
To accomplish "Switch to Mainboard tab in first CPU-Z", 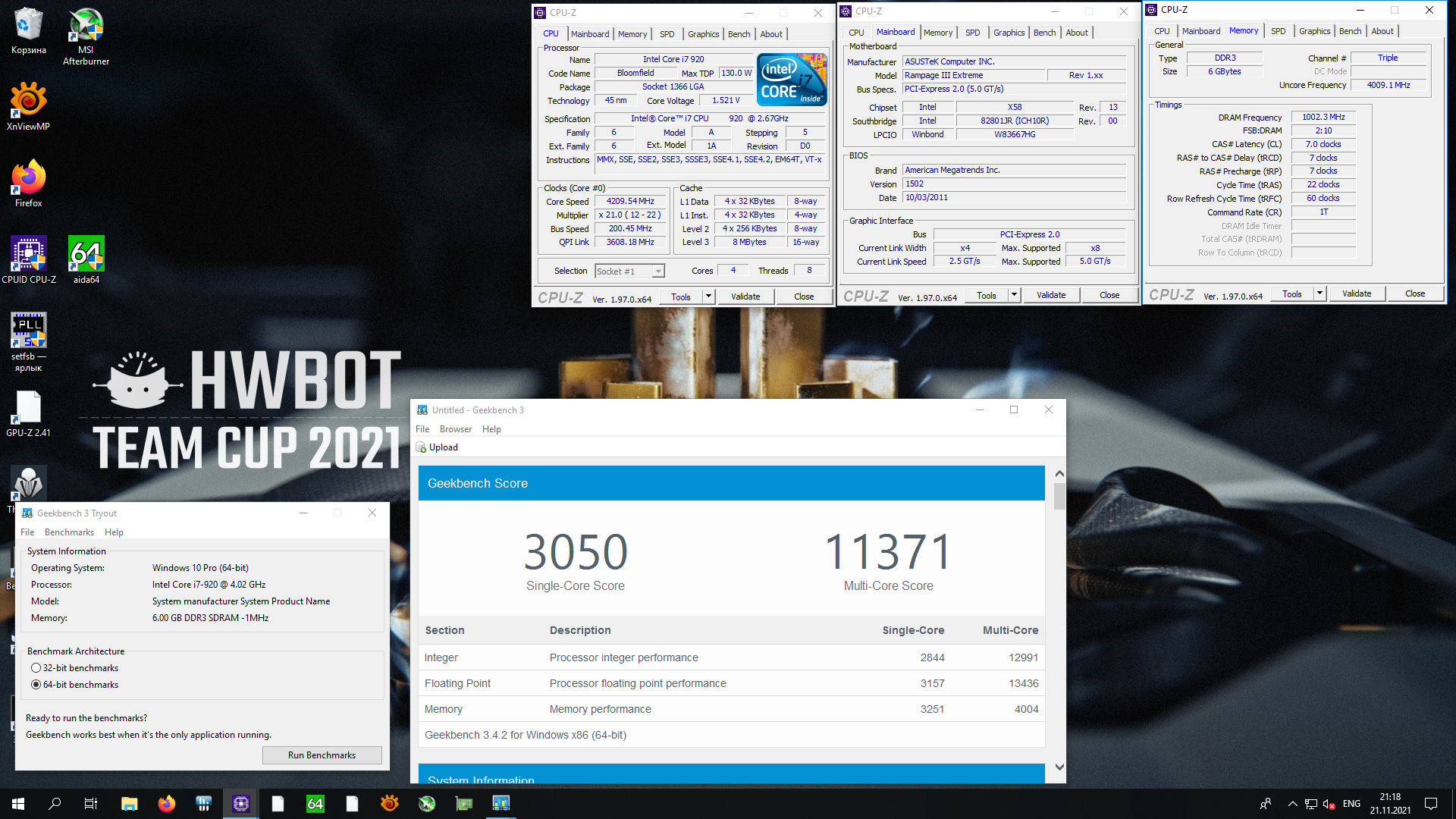I will point(590,34).
